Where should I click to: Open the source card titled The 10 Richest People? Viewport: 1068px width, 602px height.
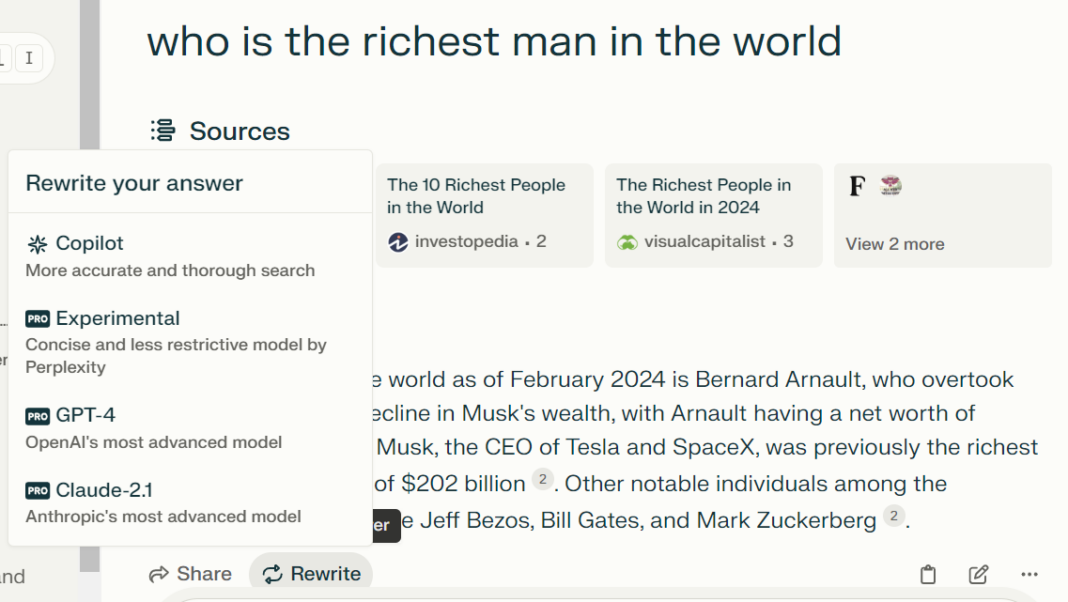click(x=484, y=215)
